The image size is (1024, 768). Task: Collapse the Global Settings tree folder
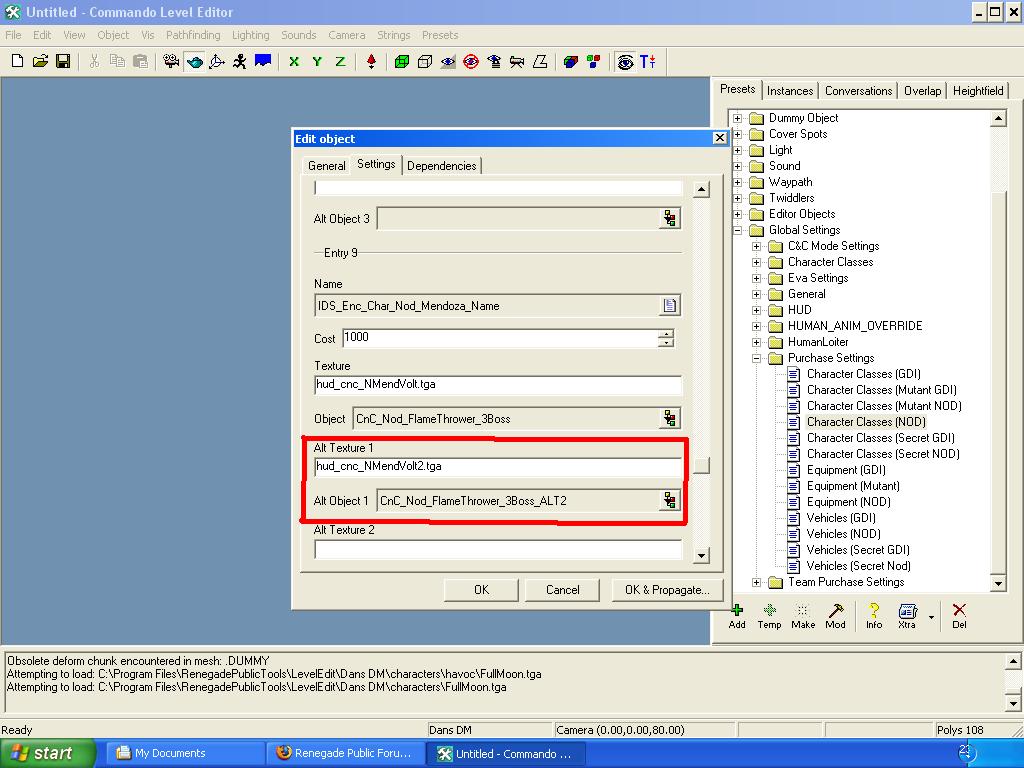point(738,230)
